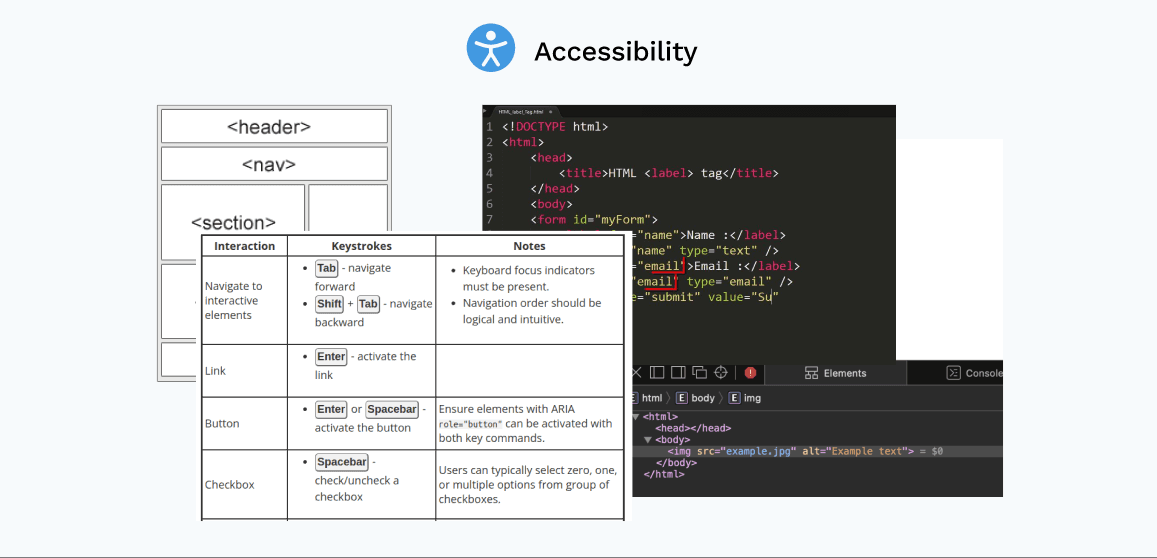Close the DevTools panel with the X icon

[x=636, y=373]
